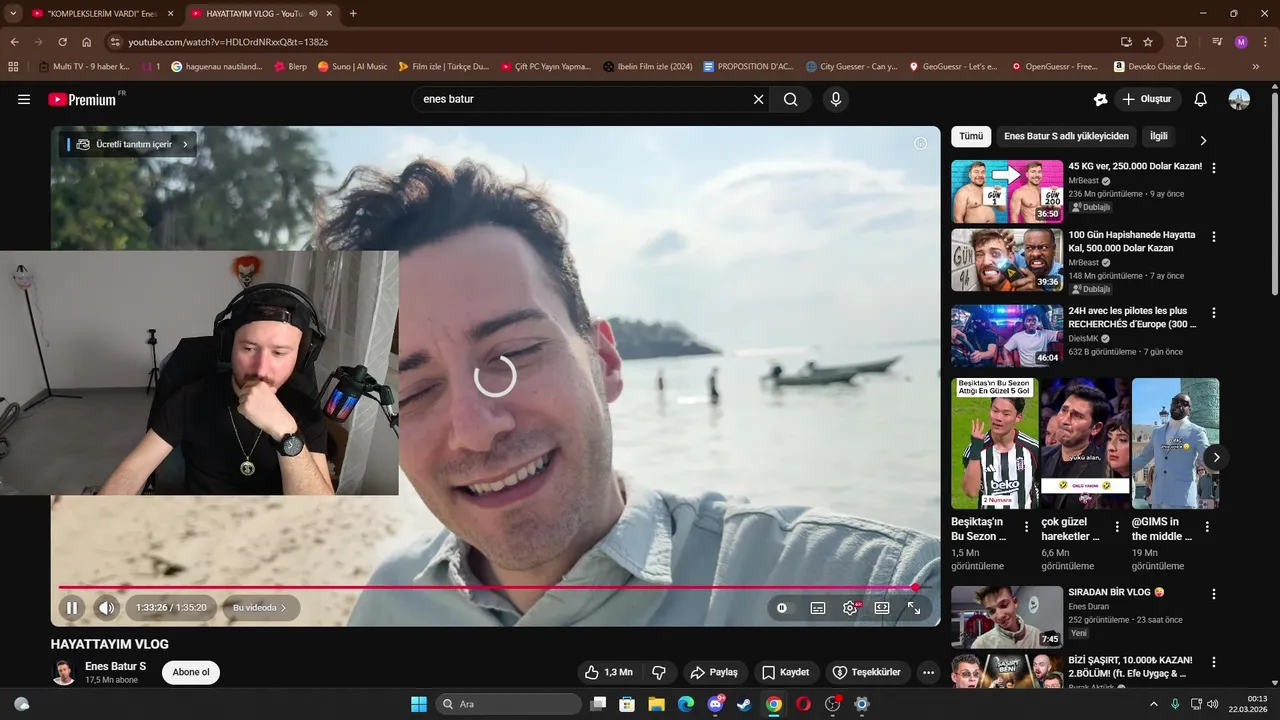Select 'Enes Batur S adlı yükleyiciden' chip

point(1066,136)
